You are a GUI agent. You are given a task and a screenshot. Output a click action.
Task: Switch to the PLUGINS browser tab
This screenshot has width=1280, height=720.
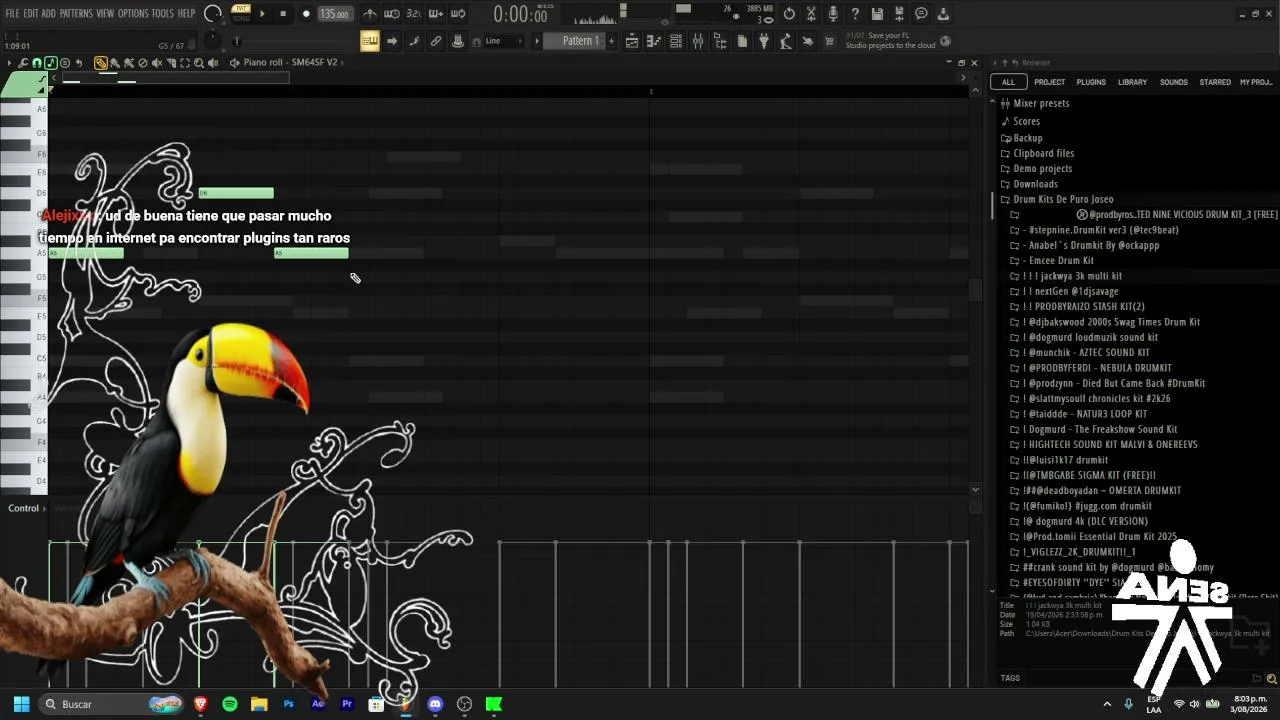1091,82
